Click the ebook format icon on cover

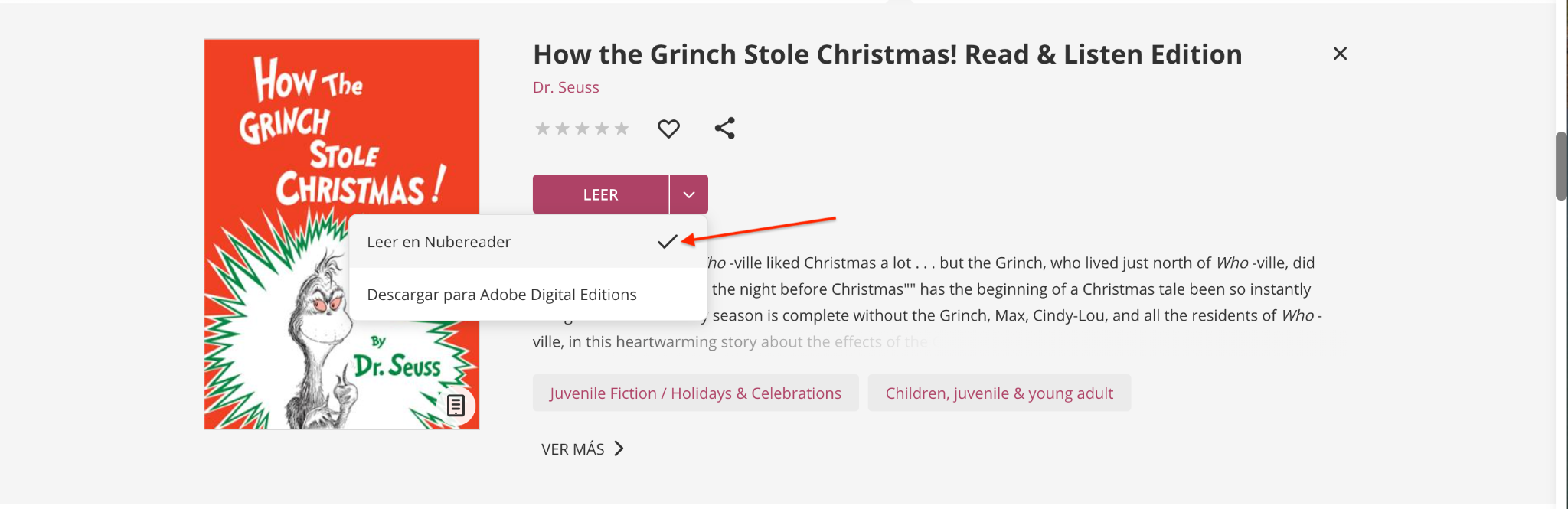[x=456, y=406]
